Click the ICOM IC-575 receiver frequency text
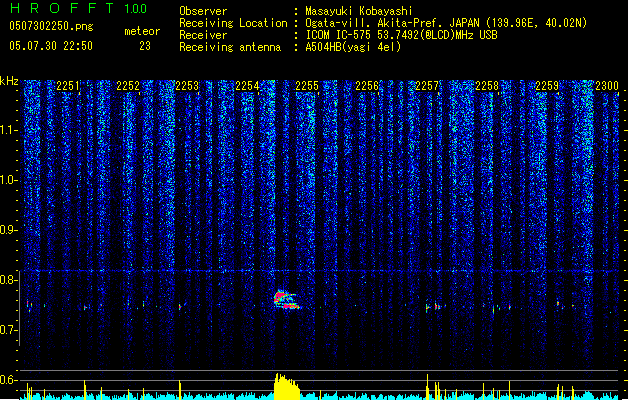629x400 pixels. coord(402,35)
